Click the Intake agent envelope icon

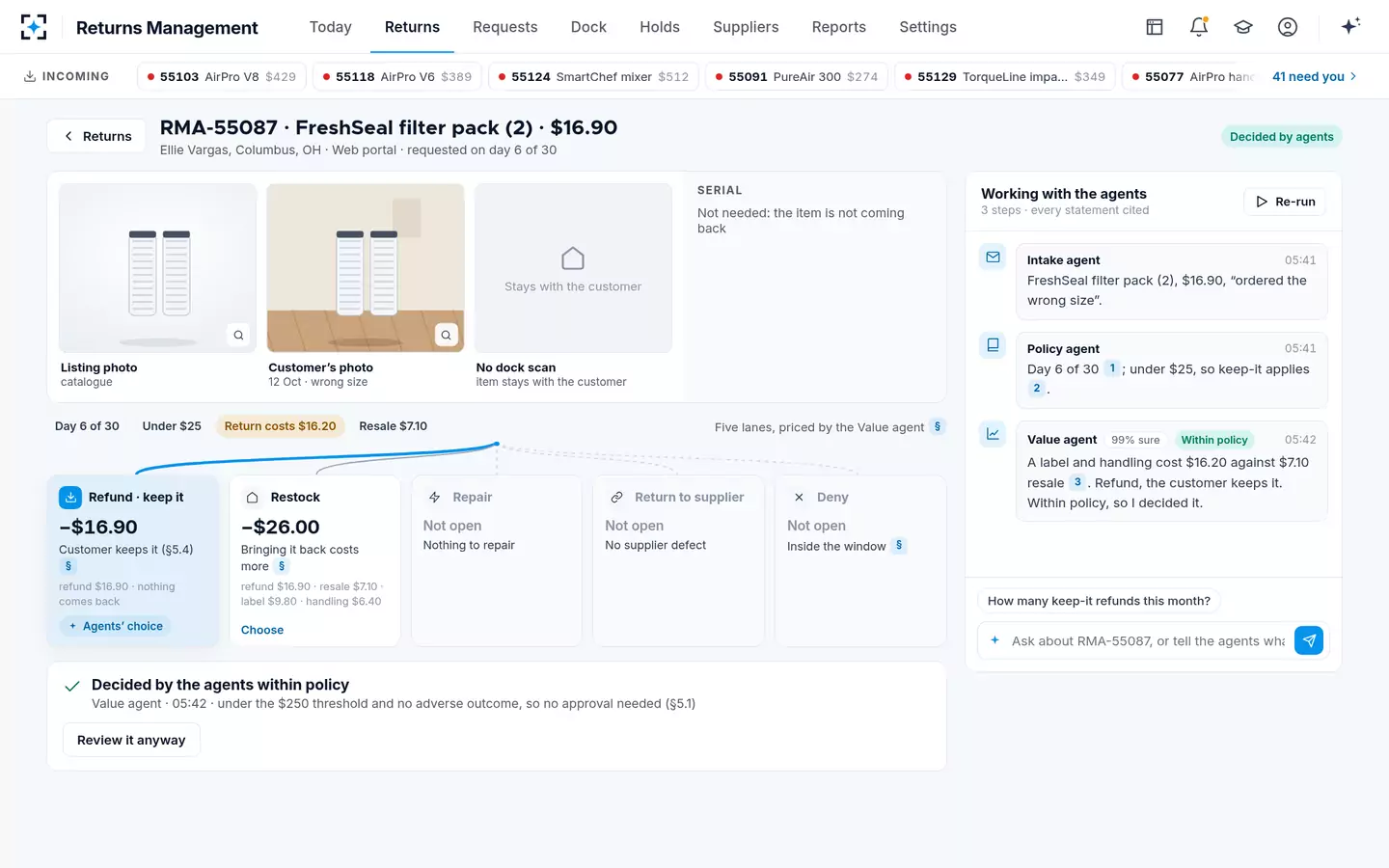coord(993,258)
